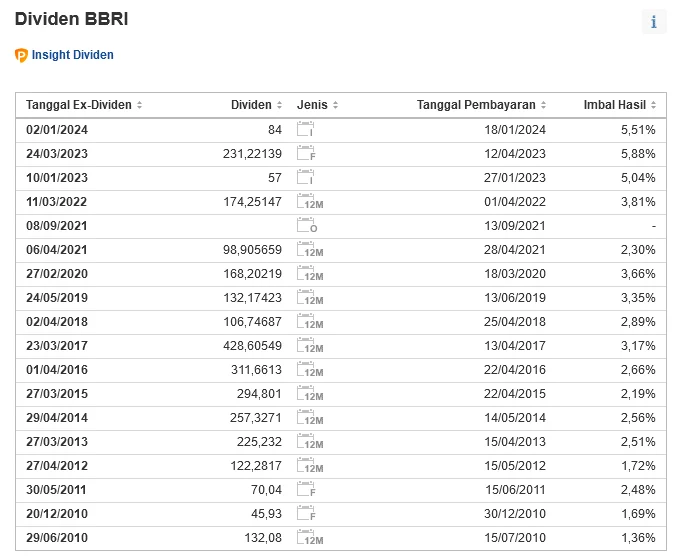Select dividend value 174,25147
The image size is (681, 559).
252,202
